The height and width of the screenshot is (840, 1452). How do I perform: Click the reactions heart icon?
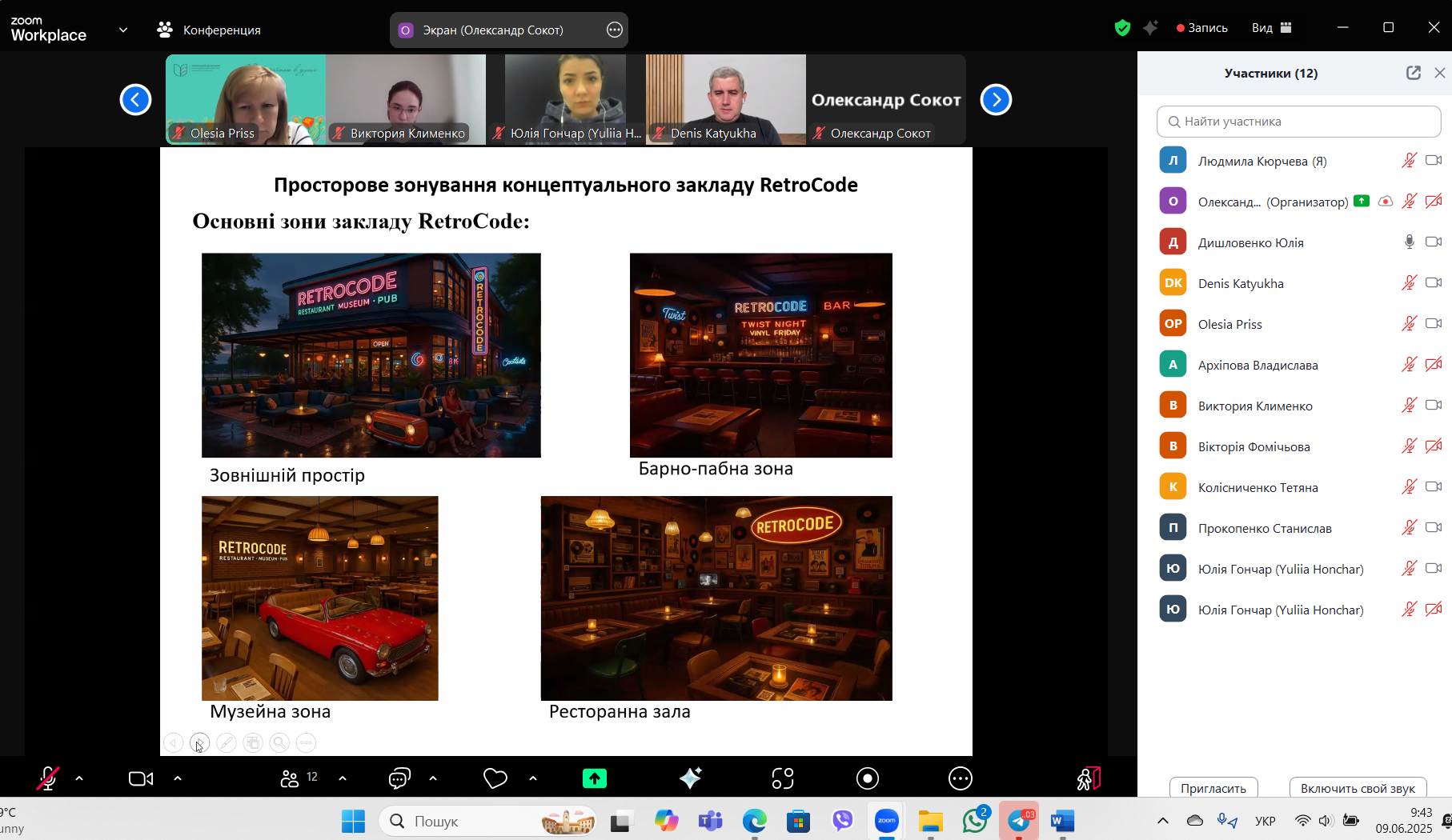point(495,778)
